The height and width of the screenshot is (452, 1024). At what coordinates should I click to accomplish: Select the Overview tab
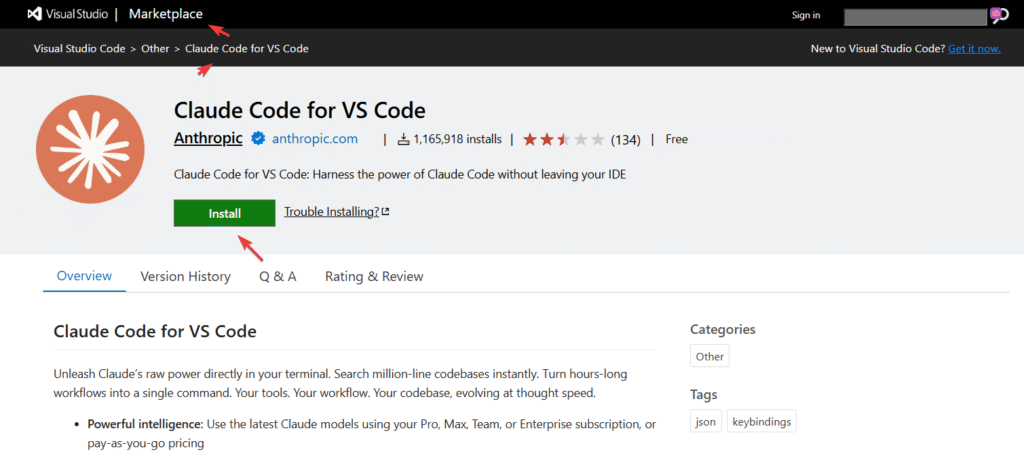[84, 276]
